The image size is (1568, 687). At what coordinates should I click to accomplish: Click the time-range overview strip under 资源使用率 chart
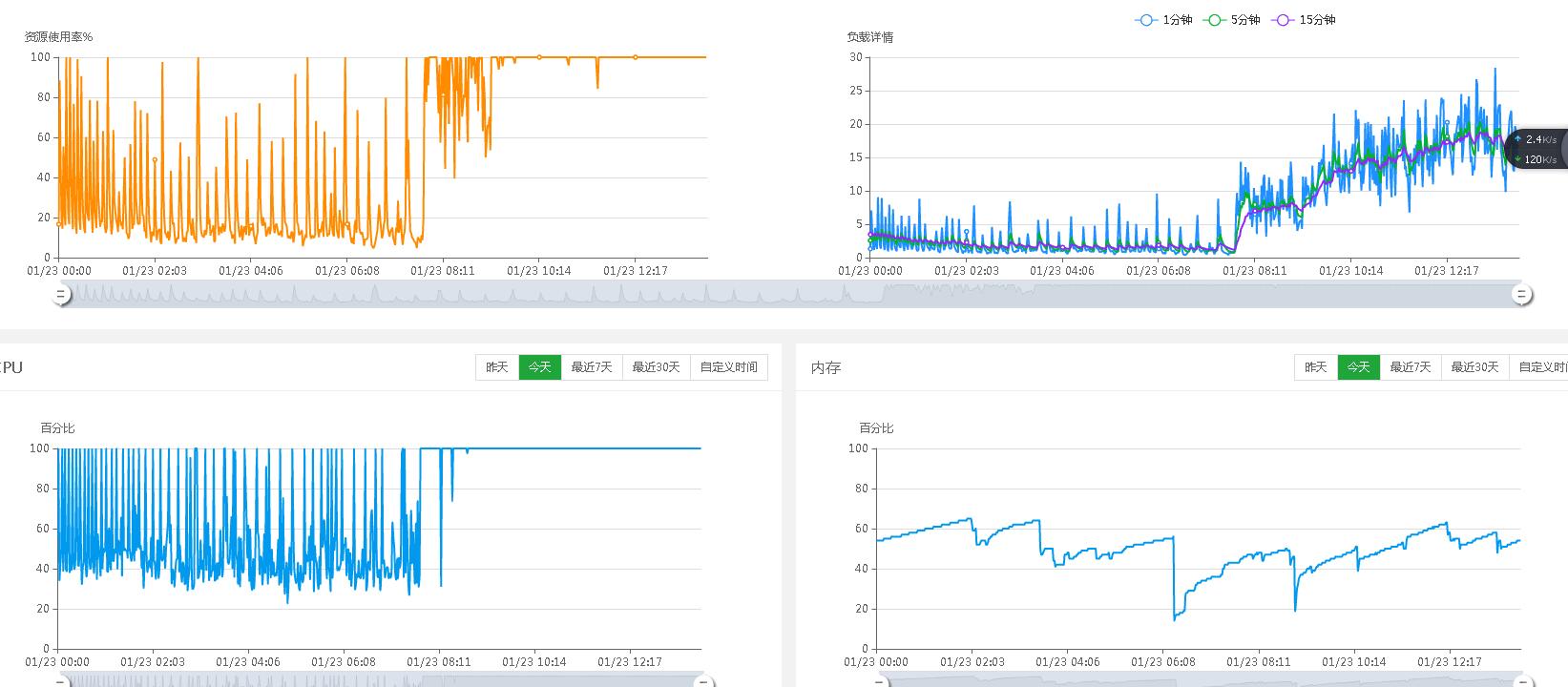click(792, 294)
